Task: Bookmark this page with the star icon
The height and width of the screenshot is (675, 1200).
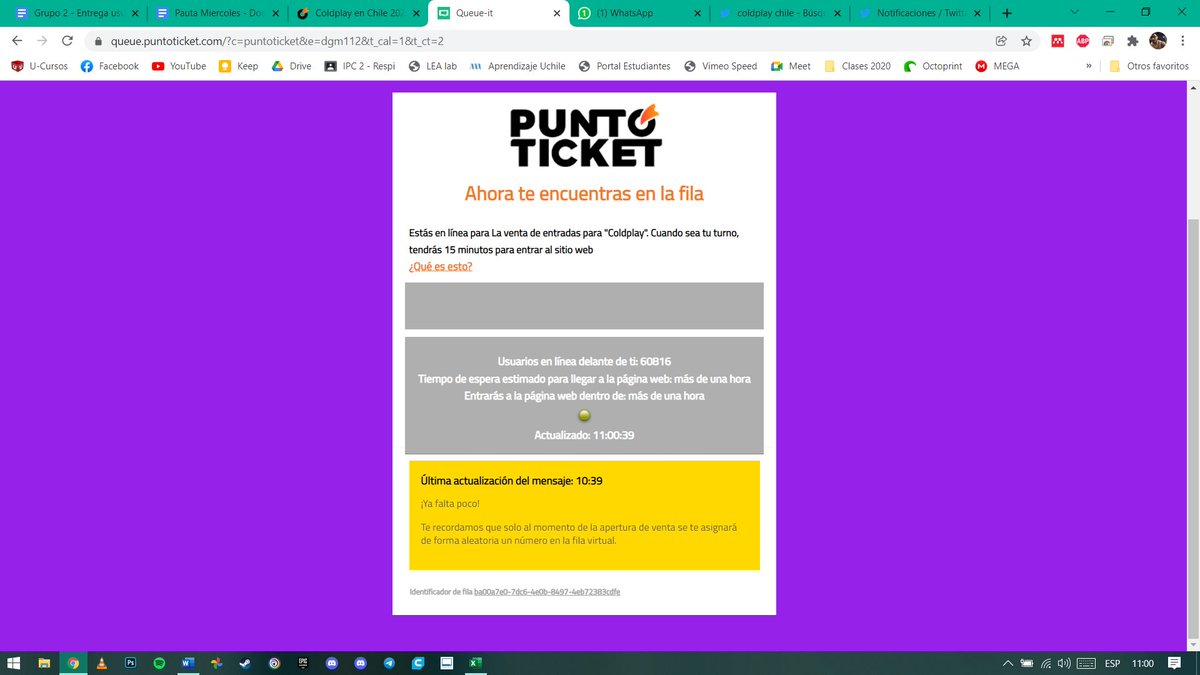Action: [x=1026, y=41]
